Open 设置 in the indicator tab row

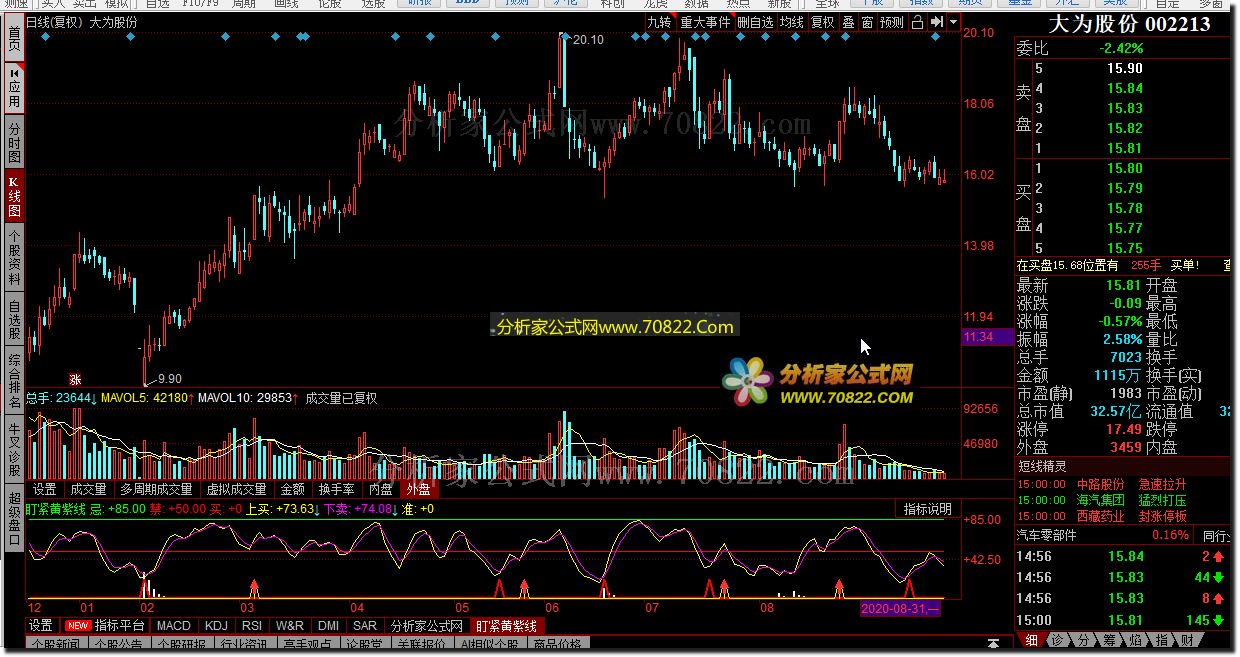click(x=41, y=626)
